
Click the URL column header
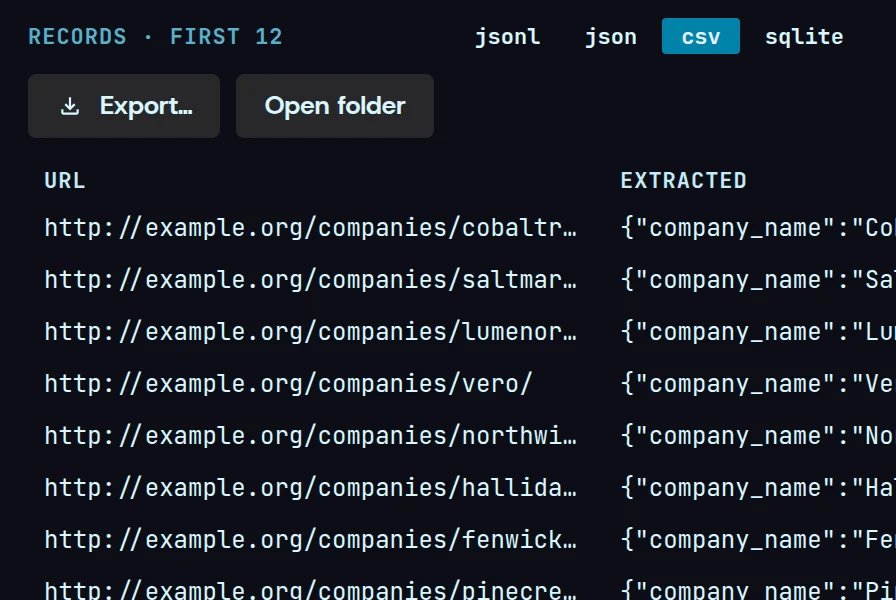pos(65,181)
